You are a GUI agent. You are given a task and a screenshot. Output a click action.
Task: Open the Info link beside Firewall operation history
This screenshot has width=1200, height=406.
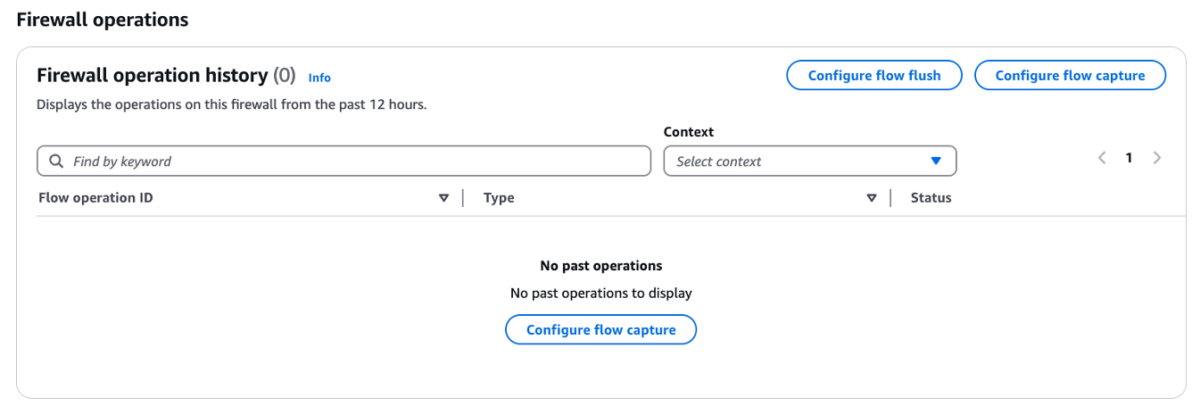pos(319,77)
